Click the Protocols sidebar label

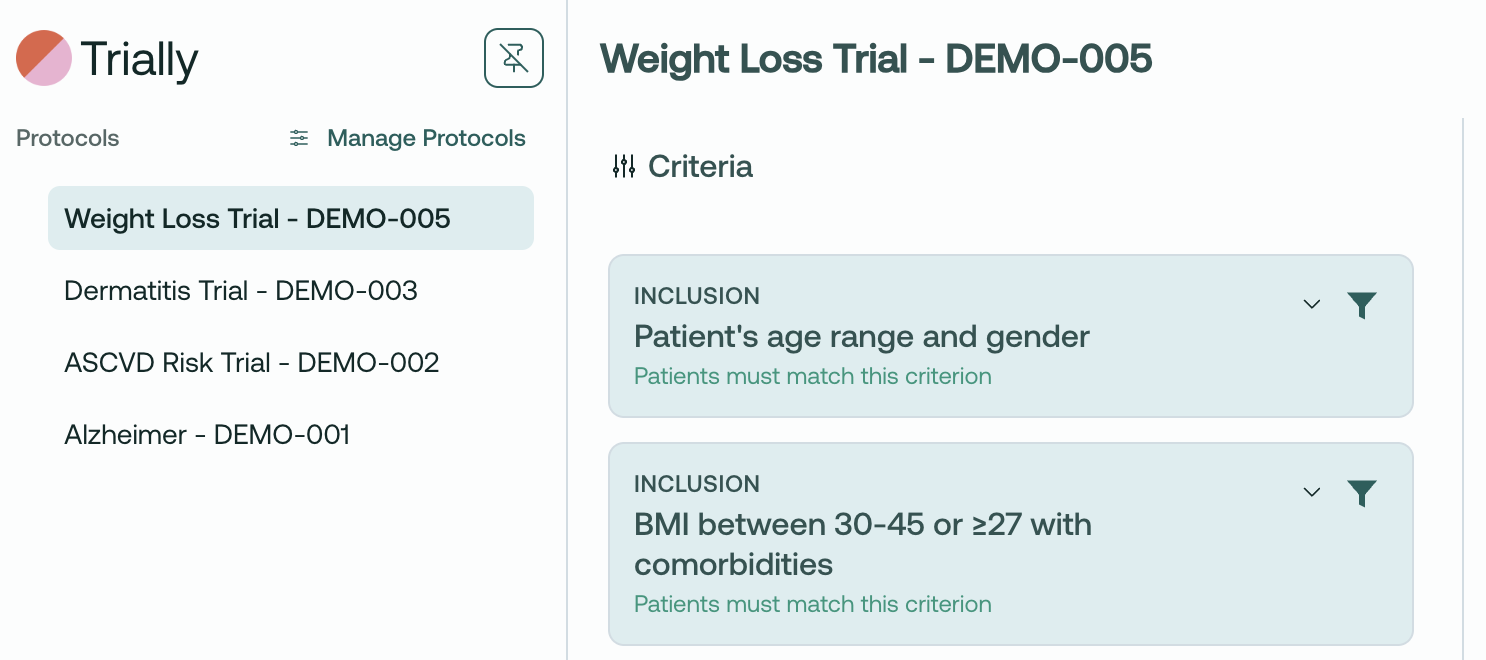click(x=68, y=138)
